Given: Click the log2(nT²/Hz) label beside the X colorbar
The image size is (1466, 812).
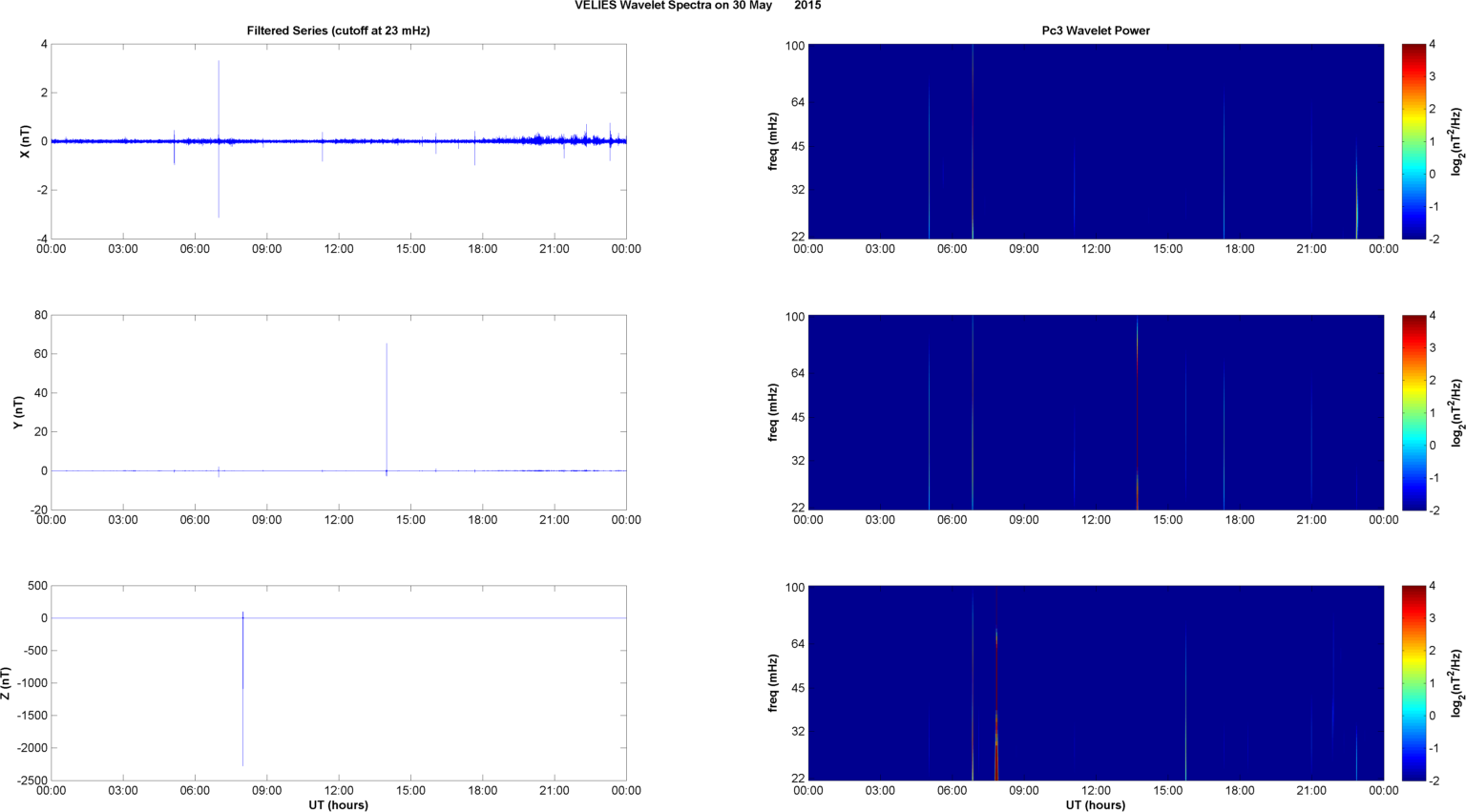Looking at the screenshot, I should [x=1456, y=141].
